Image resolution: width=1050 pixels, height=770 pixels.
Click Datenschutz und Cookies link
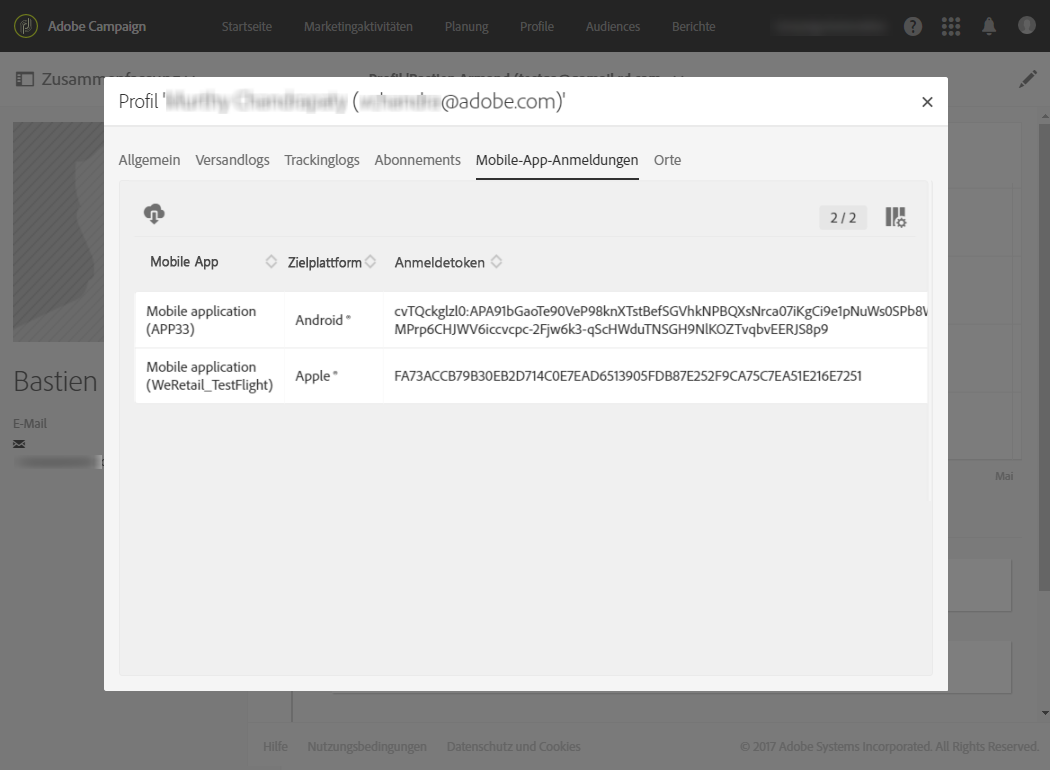tap(514, 747)
